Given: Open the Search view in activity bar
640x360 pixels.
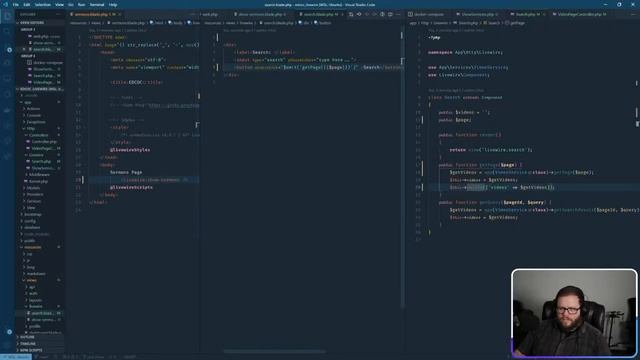Looking at the screenshot, I should pos(7,32).
